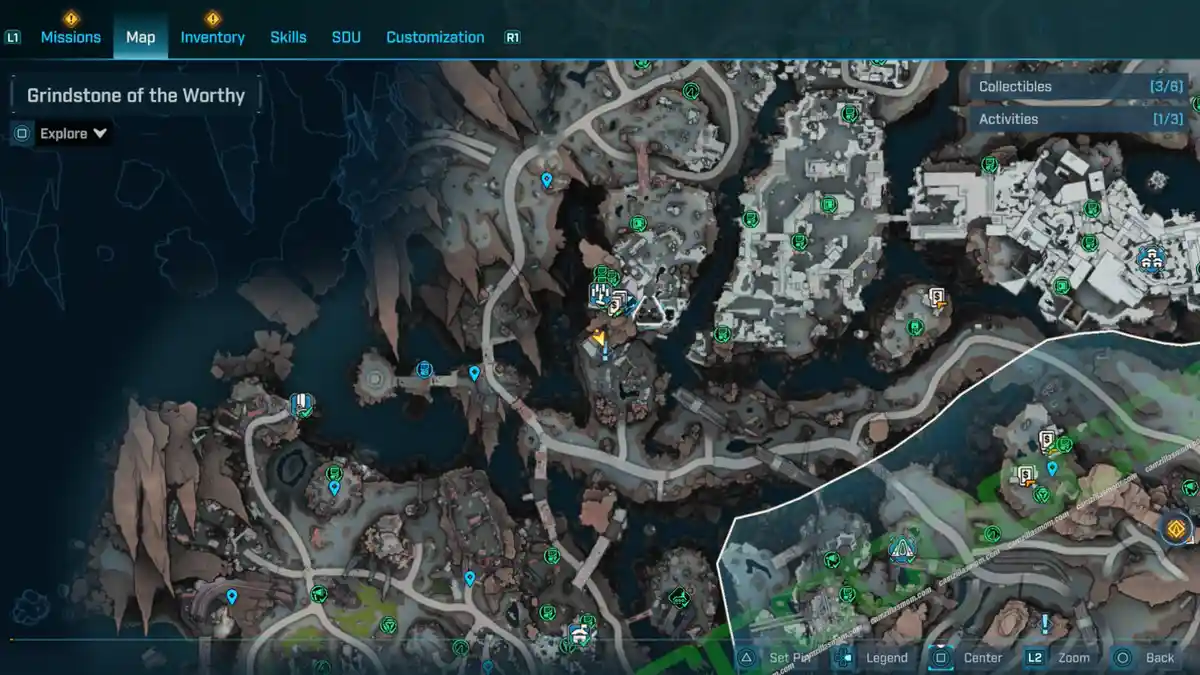
Task: Click the yellow player arrow marker
Action: tap(598, 339)
